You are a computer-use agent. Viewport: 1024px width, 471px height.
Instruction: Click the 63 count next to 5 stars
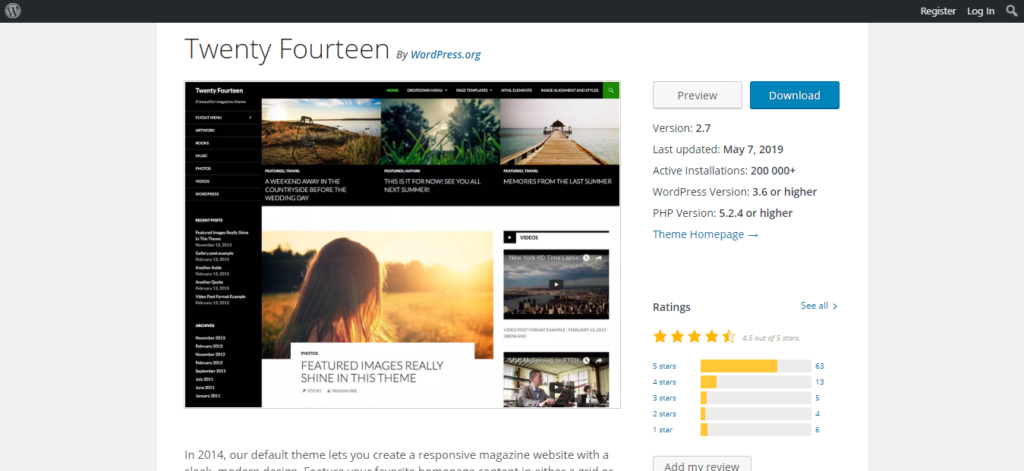click(x=820, y=366)
